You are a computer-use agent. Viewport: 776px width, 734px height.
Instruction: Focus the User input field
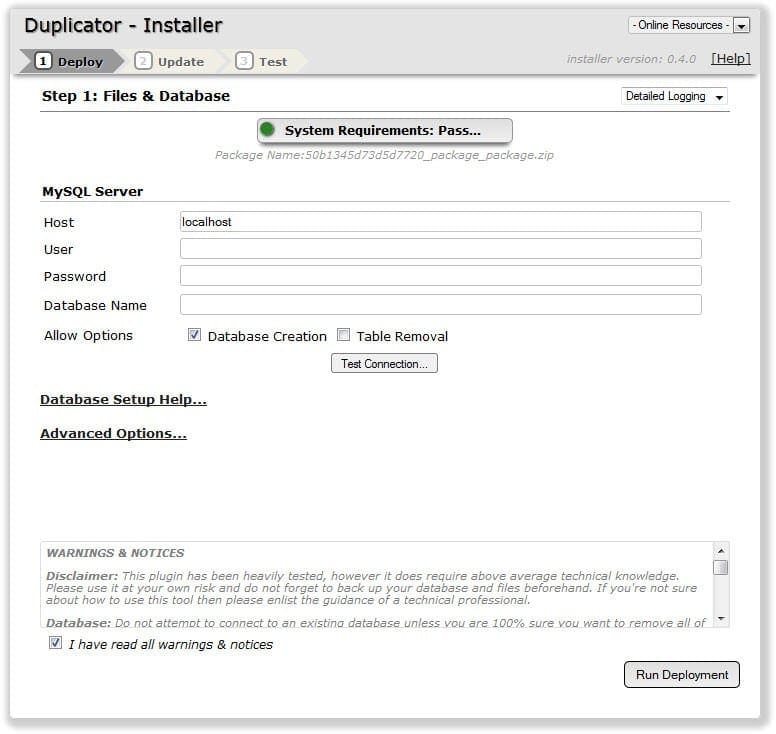[440, 248]
